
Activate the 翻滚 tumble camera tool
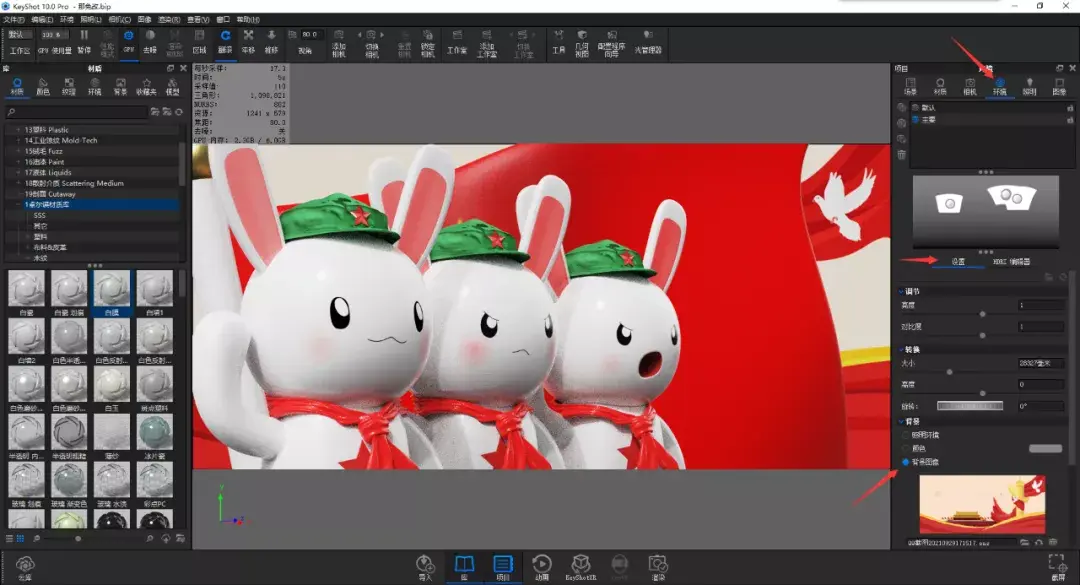(x=225, y=41)
